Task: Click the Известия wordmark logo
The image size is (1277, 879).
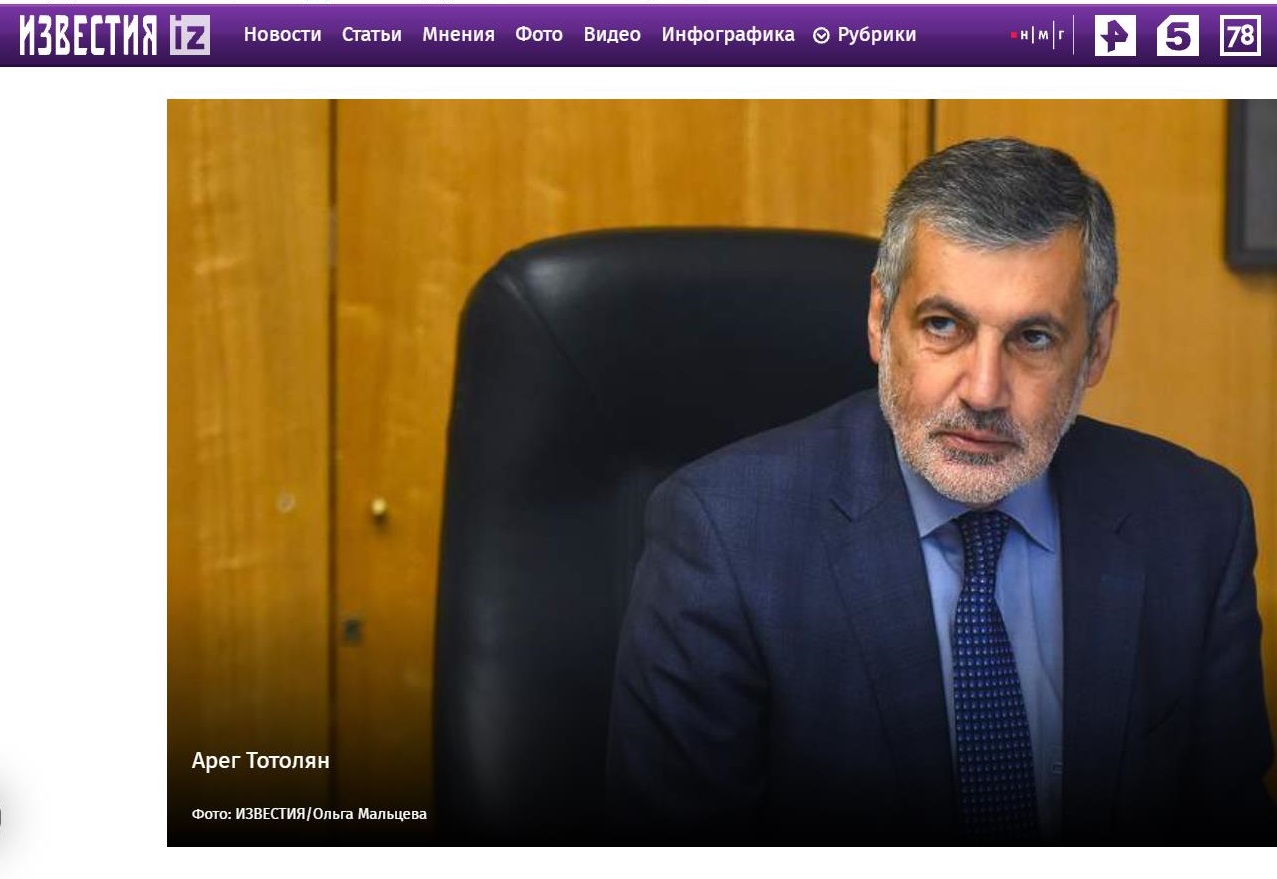Action: coord(89,35)
